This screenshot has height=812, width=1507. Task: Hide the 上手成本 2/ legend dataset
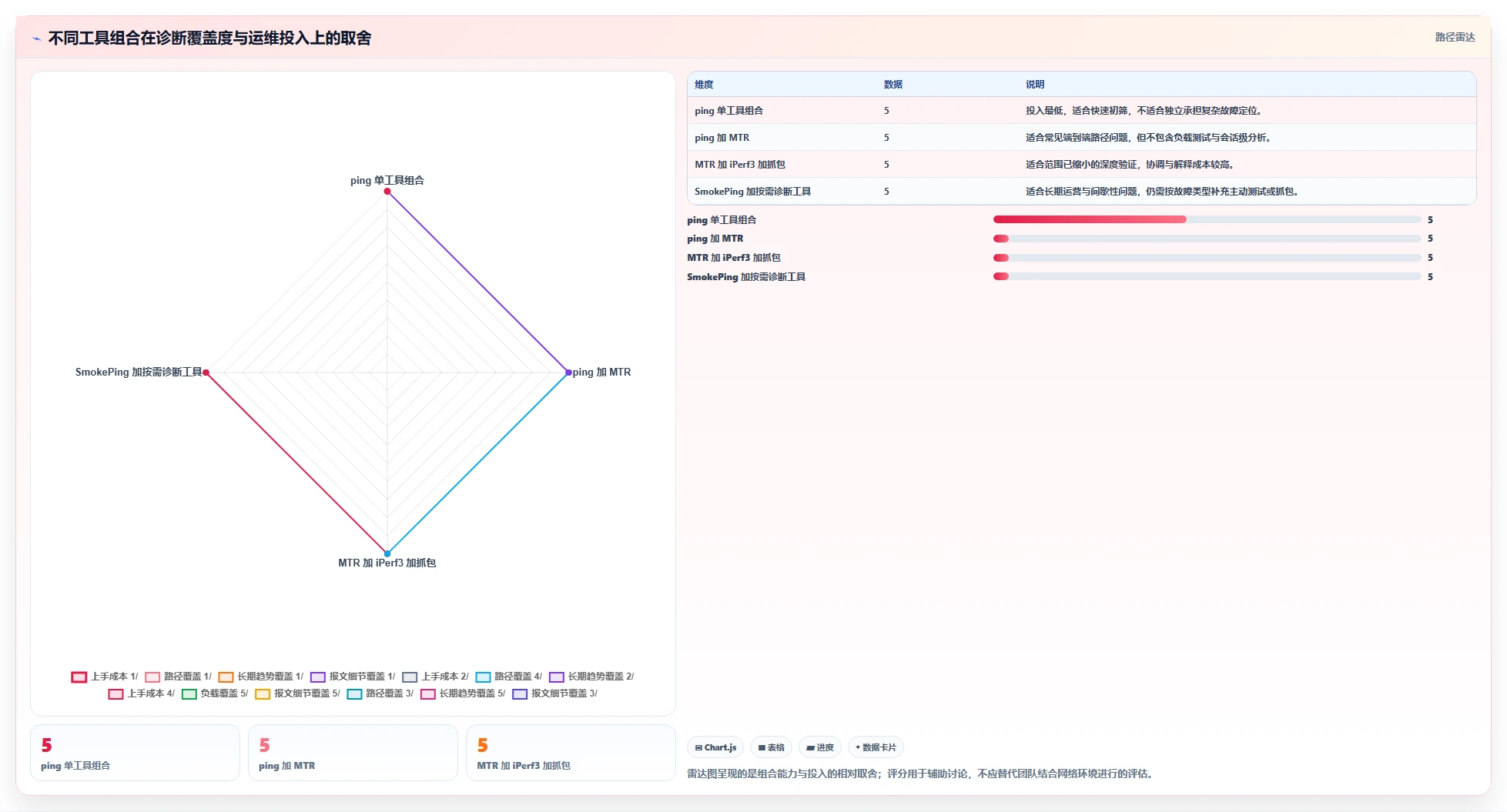pyautogui.click(x=435, y=677)
